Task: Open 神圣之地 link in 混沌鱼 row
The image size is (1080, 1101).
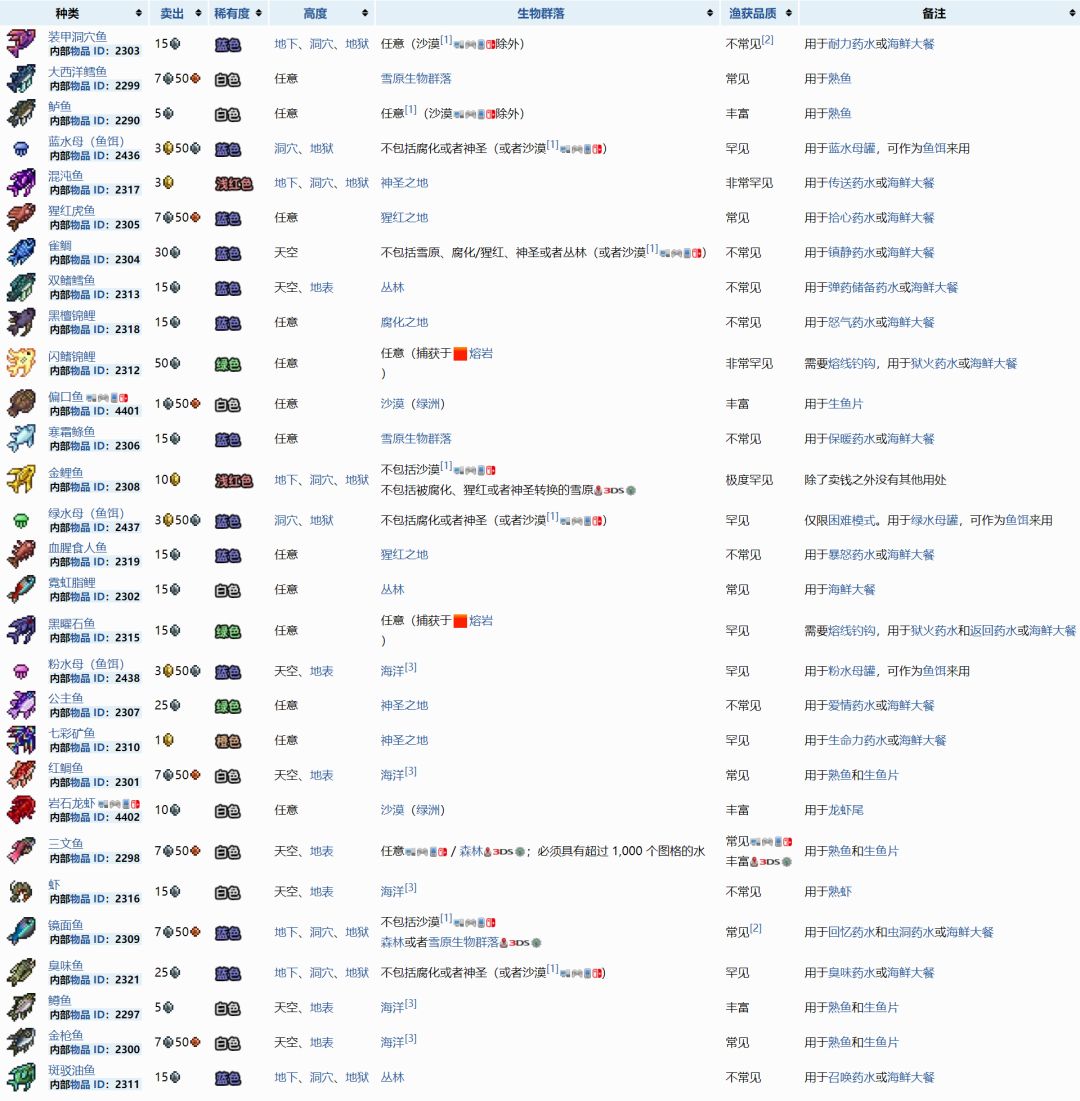Action: (404, 183)
